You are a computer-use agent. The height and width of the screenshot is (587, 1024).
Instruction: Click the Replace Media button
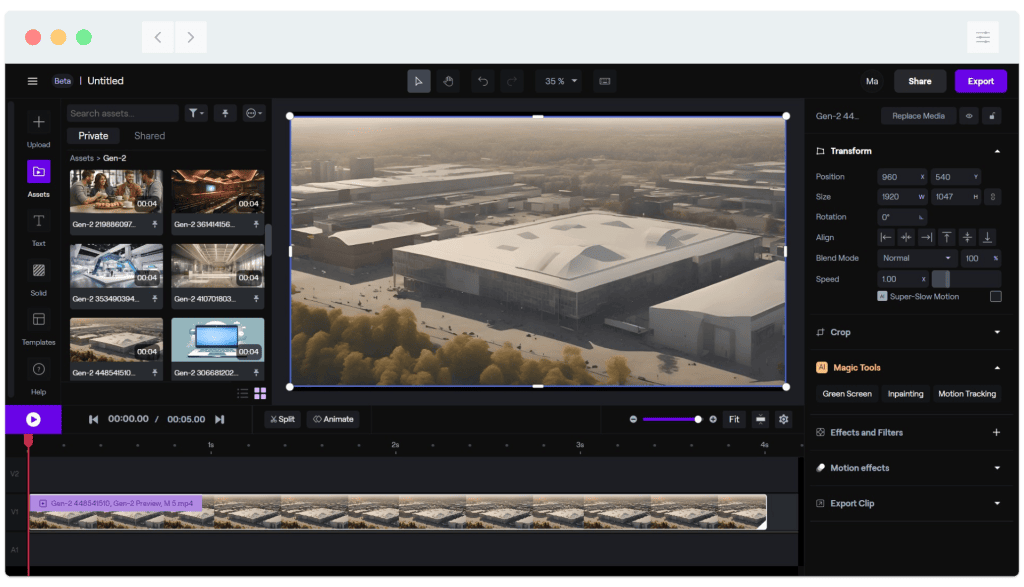(x=917, y=115)
